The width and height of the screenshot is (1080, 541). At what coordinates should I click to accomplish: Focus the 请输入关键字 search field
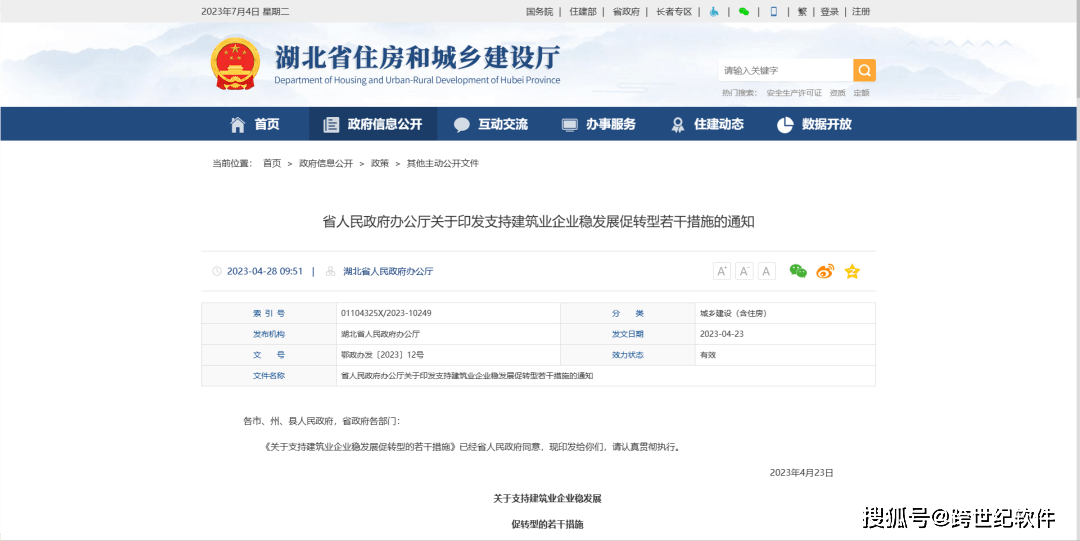tap(786, 70)
